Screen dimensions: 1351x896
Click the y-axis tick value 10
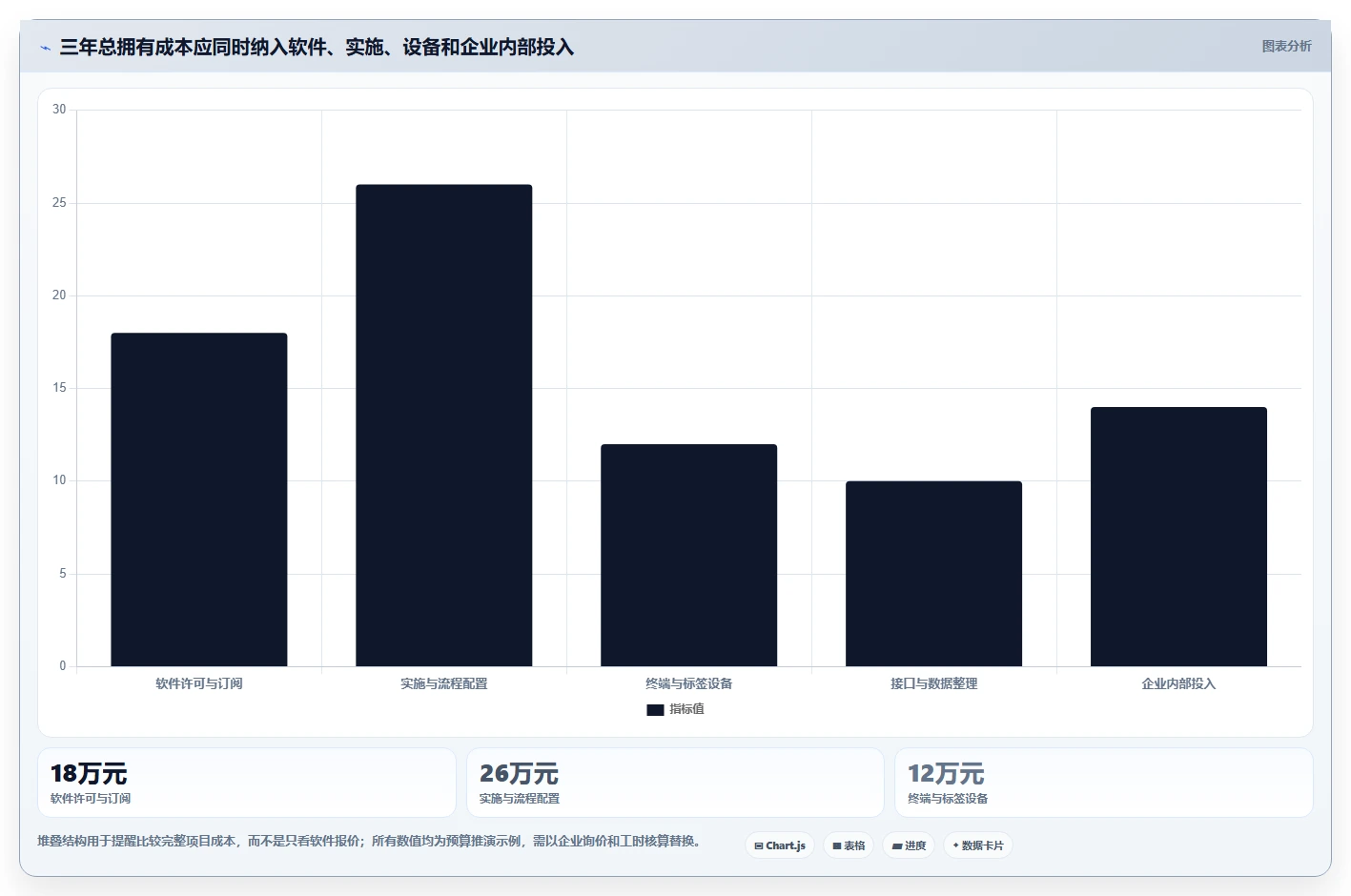pos(59,480)
